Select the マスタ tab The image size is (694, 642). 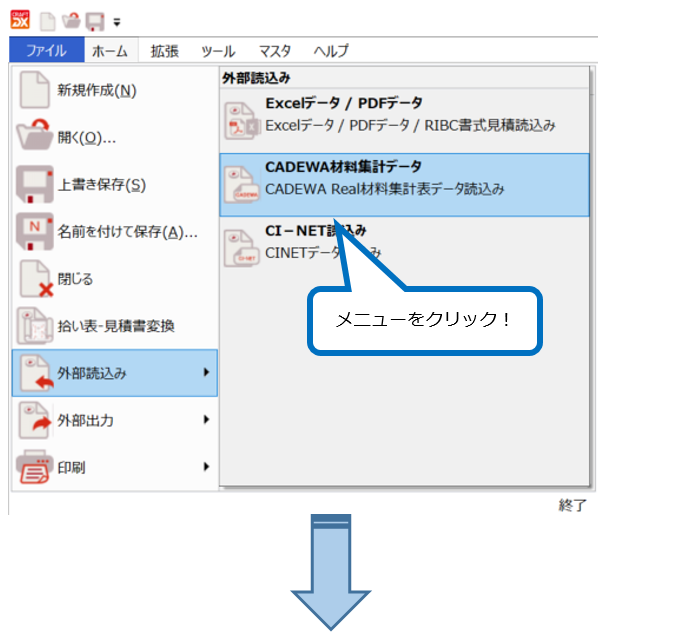[x=275, y=50]
